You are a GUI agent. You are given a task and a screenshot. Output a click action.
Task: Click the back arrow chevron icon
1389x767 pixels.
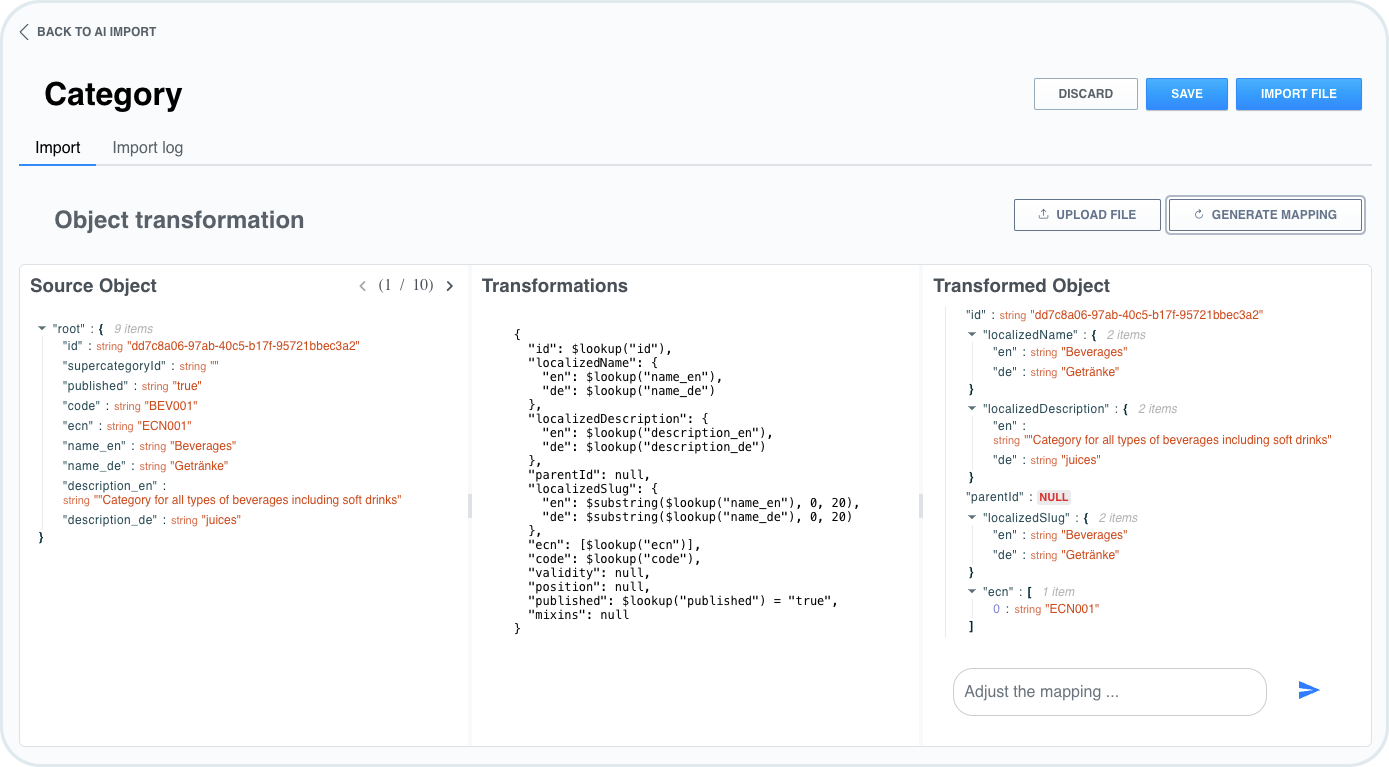point(24,32)
